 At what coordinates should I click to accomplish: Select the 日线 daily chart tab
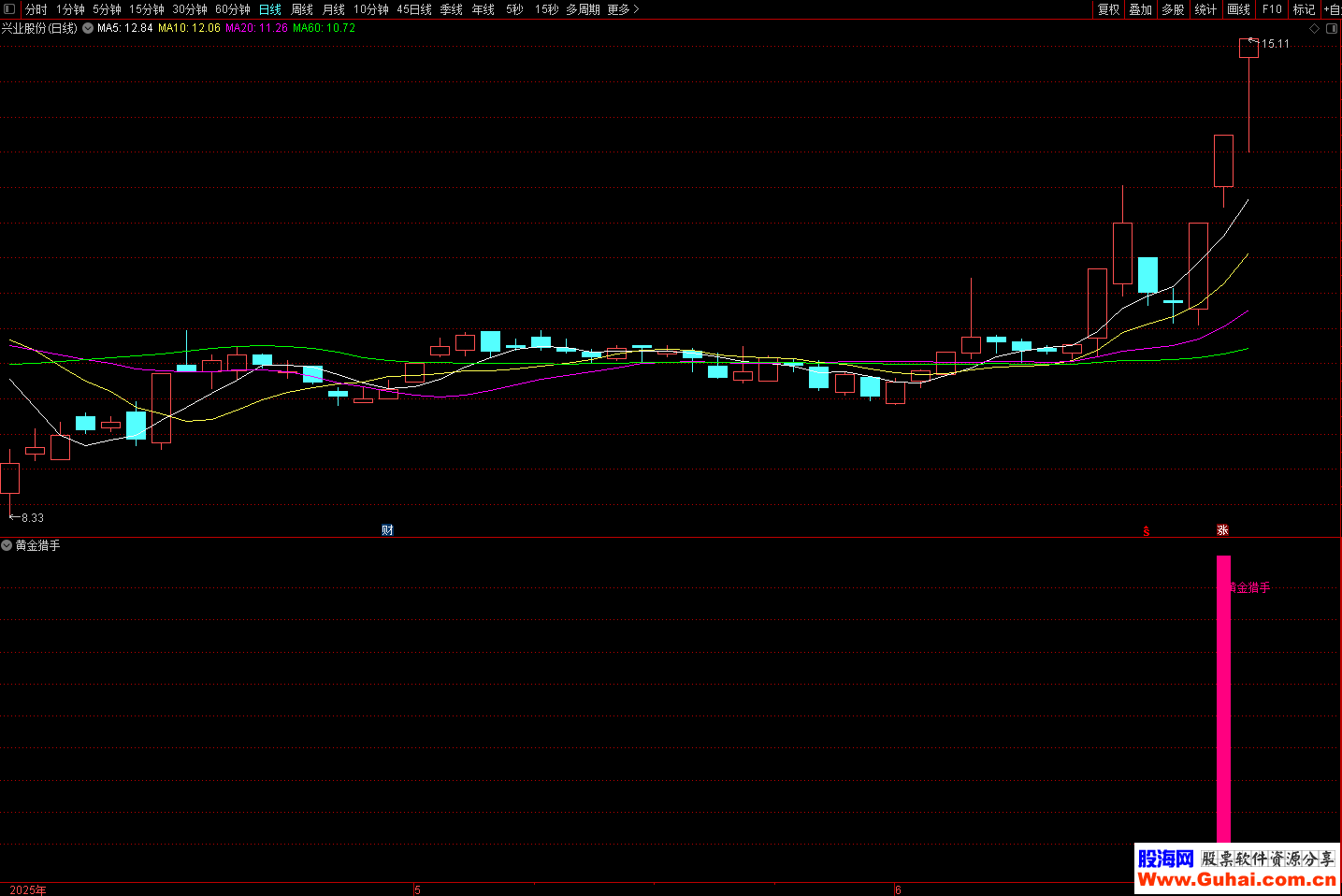270,9
